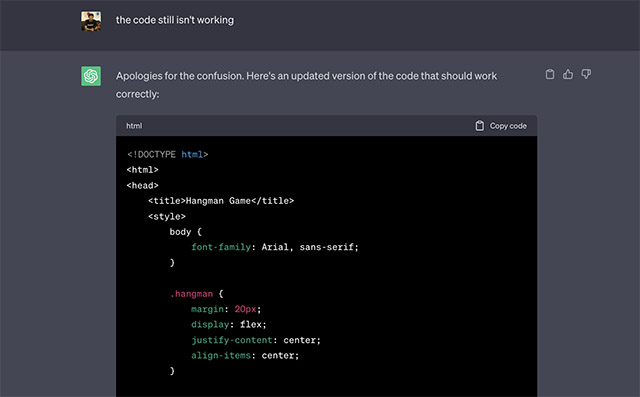
Task: Give the response a thumbs down
Action: pos(586,74)
